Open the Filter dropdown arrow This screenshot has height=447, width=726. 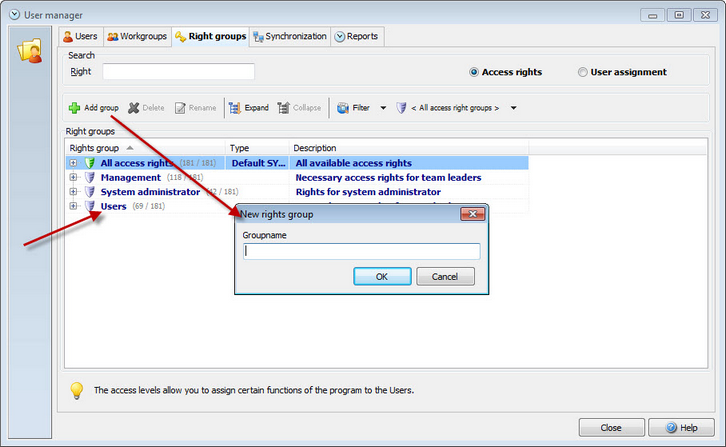tap(383, 108)
